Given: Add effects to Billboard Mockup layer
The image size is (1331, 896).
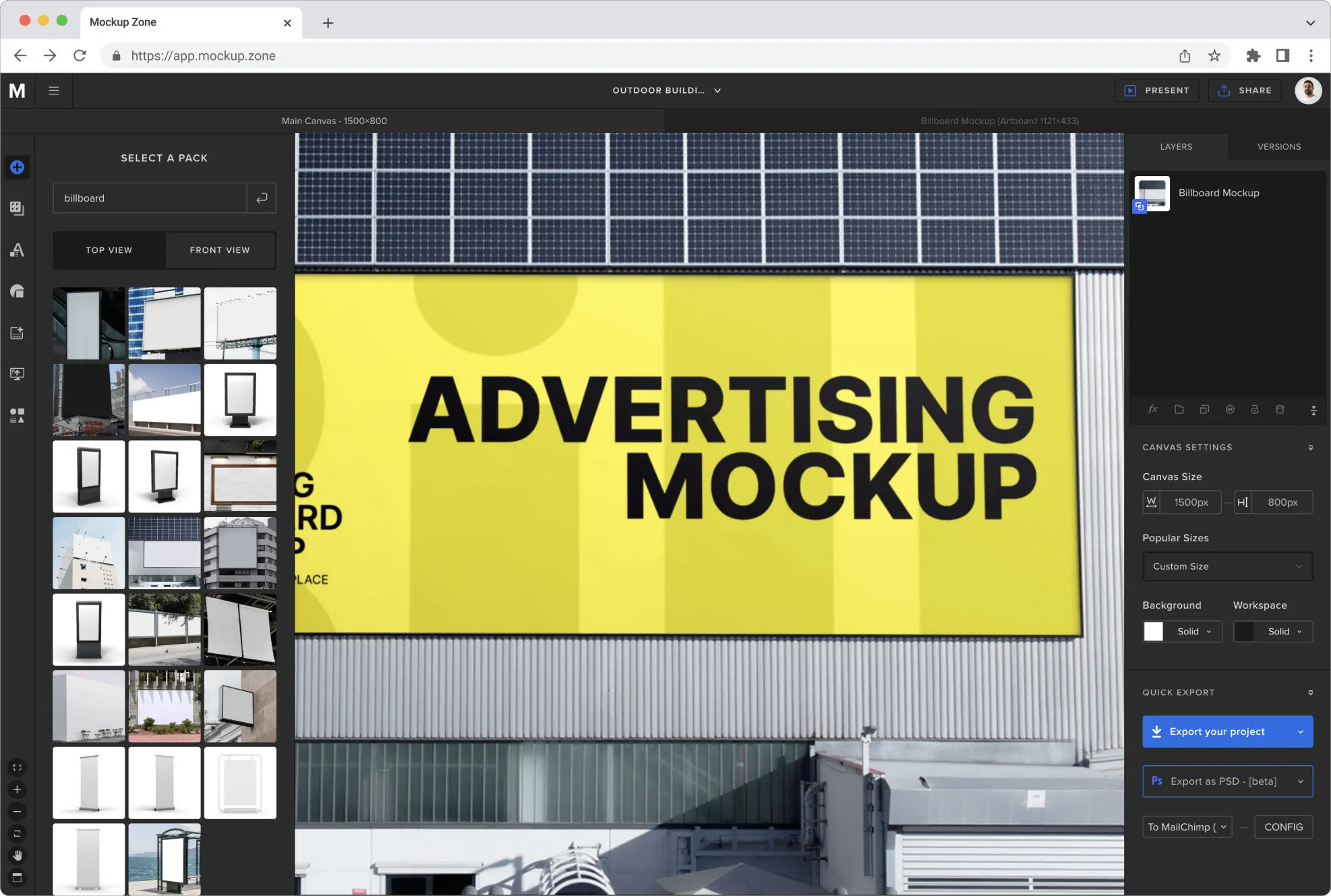Looking at the screenshot, I should [x=1152, y=409].
